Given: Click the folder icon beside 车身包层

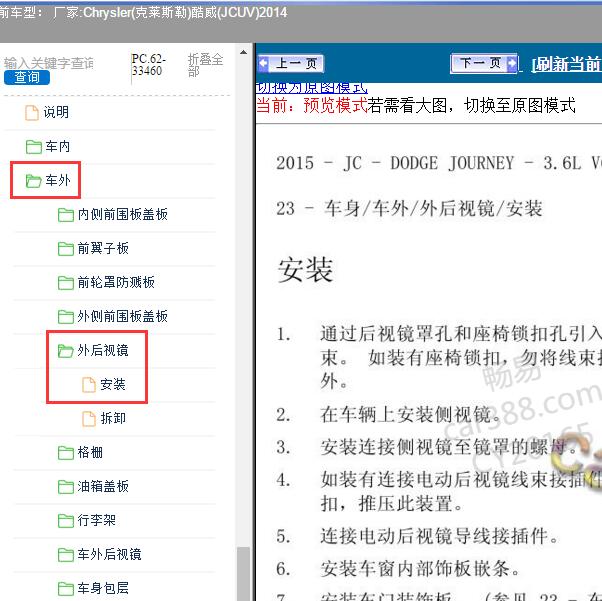Looking at the screenshot, I should pos(66,589).
